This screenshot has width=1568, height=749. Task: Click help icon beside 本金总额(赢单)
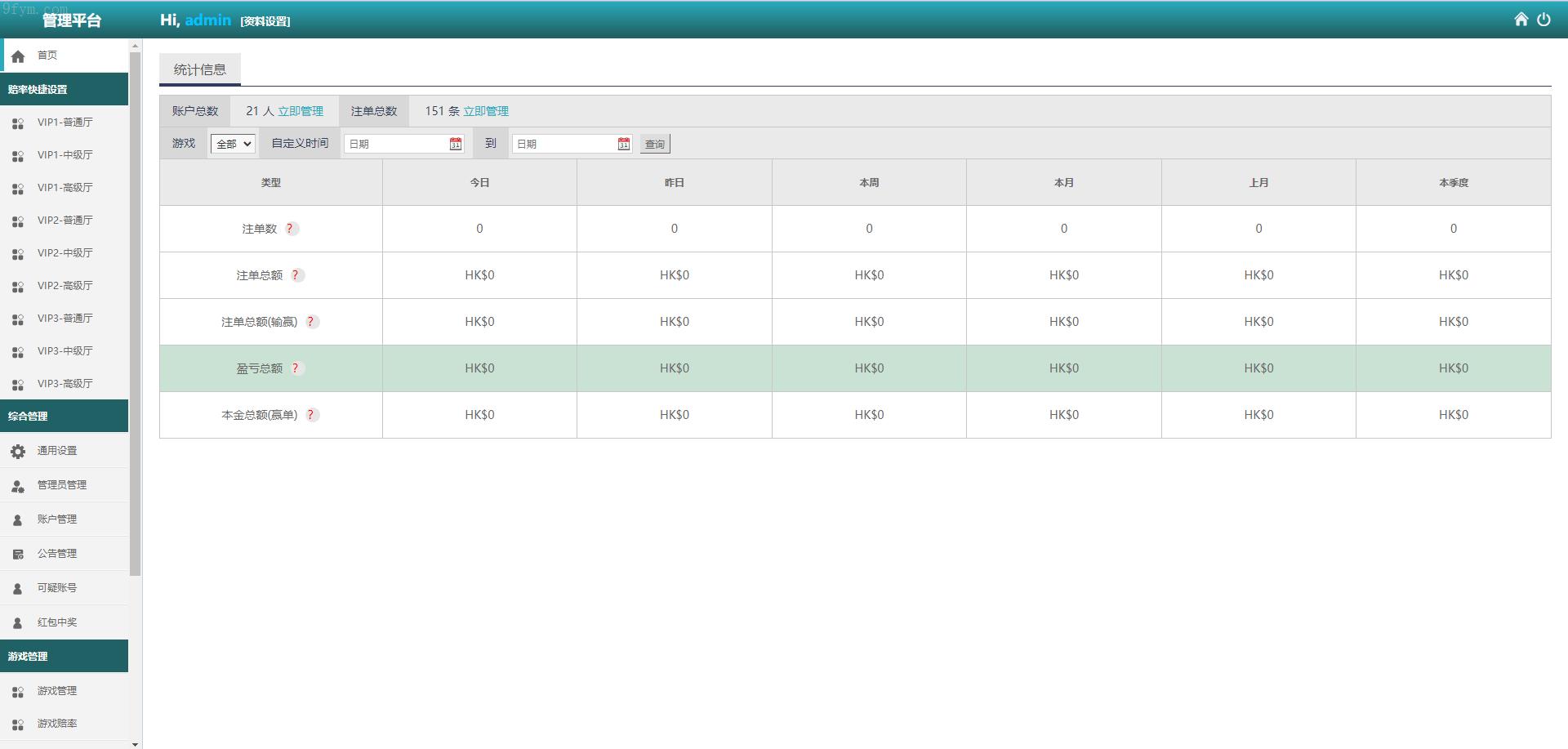(x=310, y=415)
